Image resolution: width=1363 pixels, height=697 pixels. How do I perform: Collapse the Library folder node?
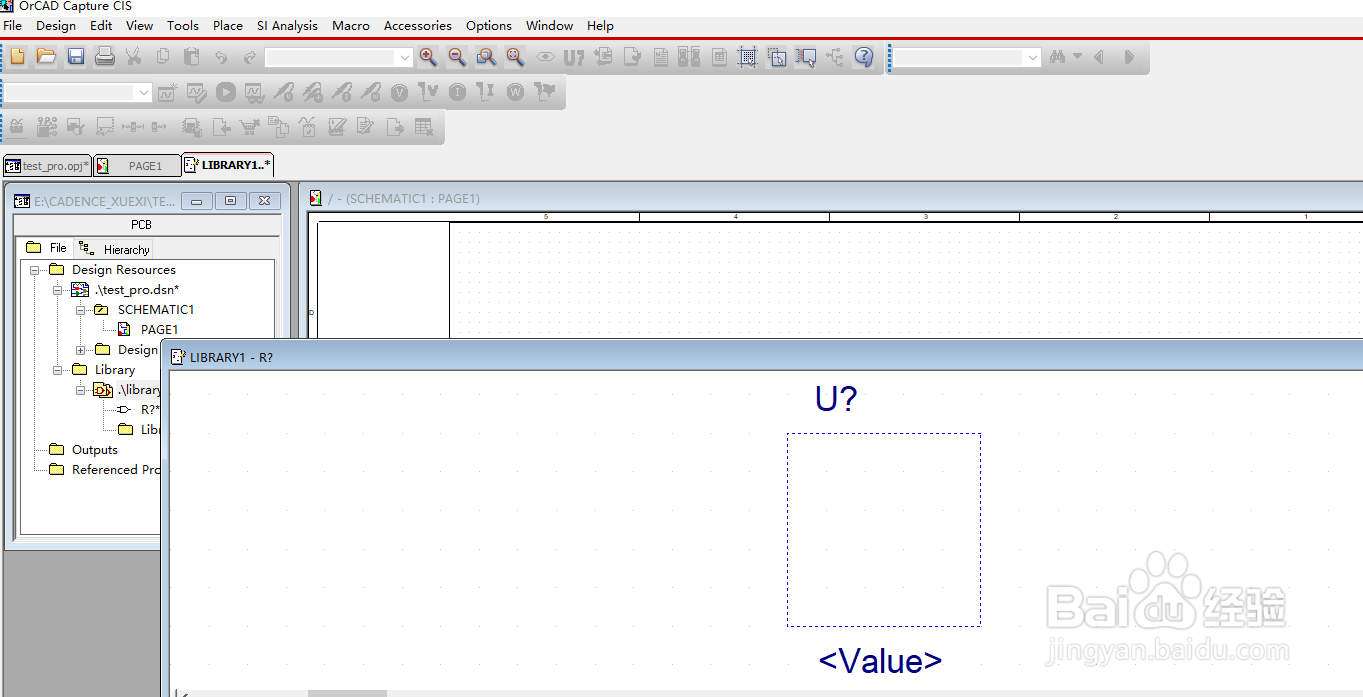click(x=58, y=370)
